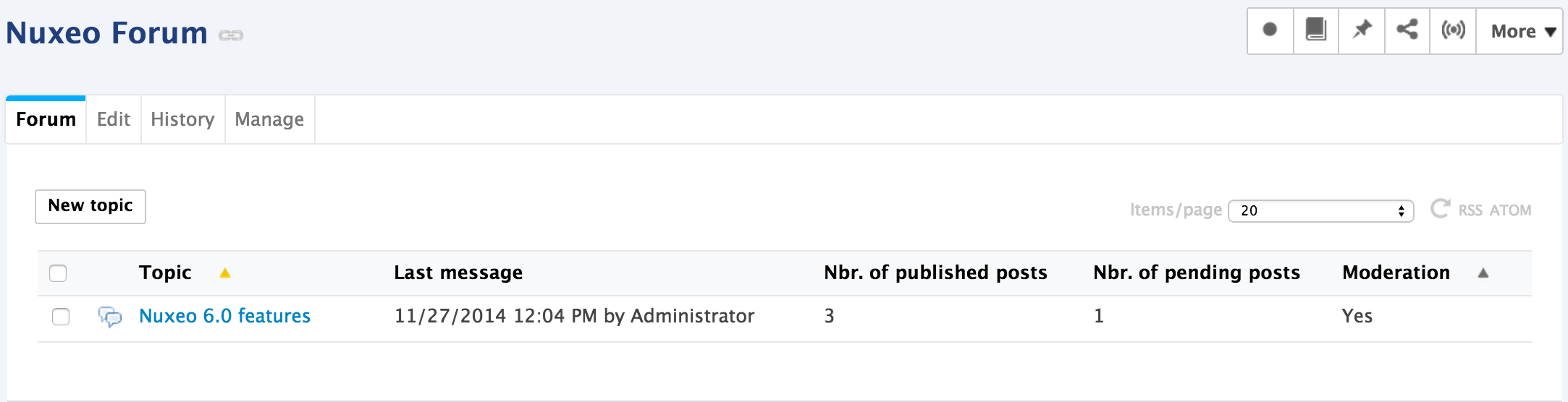Sort by Moderation column arrow
1568x402 pixels.
(1483, 273)
